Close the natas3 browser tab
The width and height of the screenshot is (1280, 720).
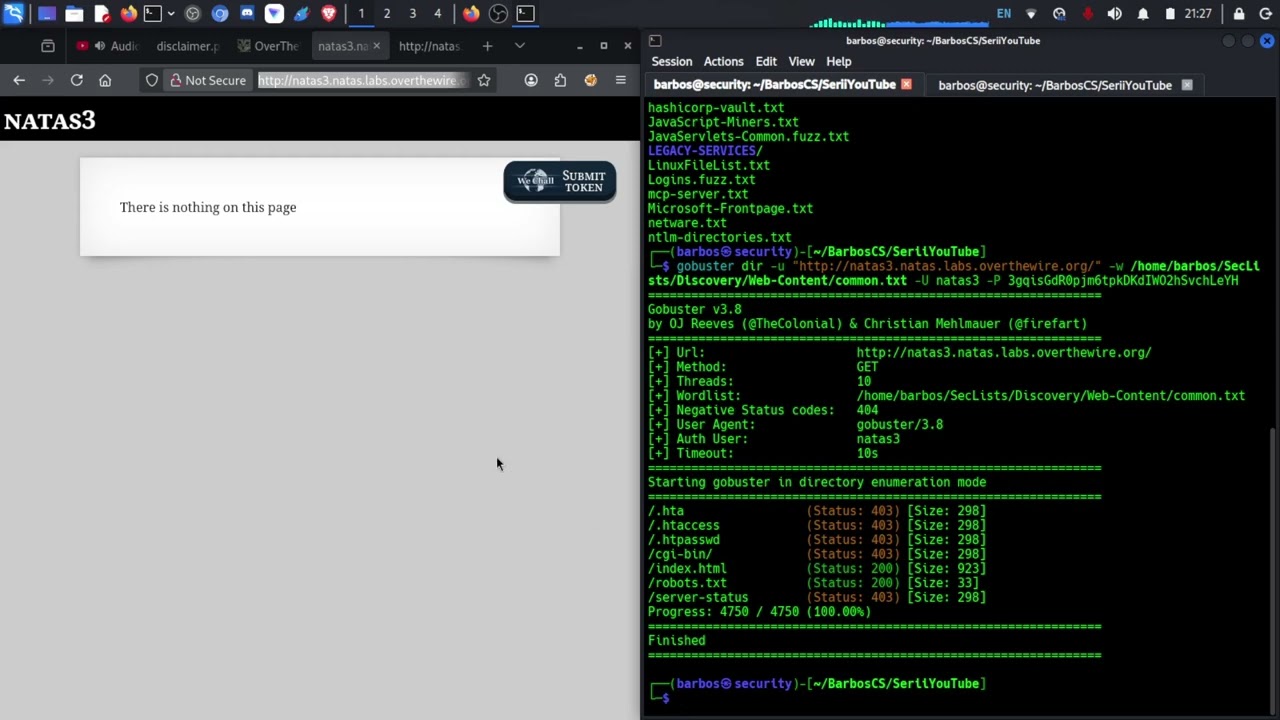point(376,46)
